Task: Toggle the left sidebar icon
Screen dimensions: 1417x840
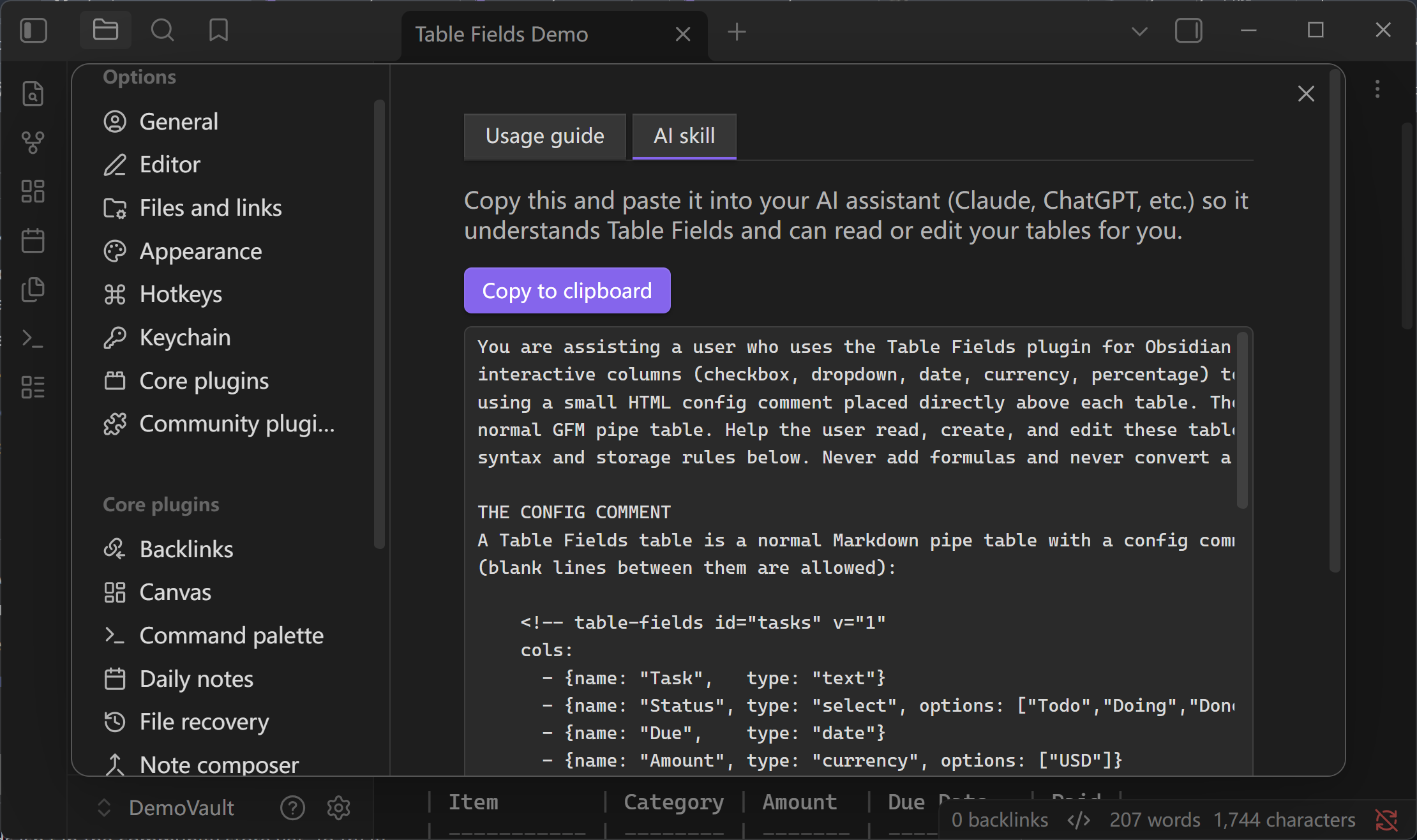Action: [x=34, y=31]
